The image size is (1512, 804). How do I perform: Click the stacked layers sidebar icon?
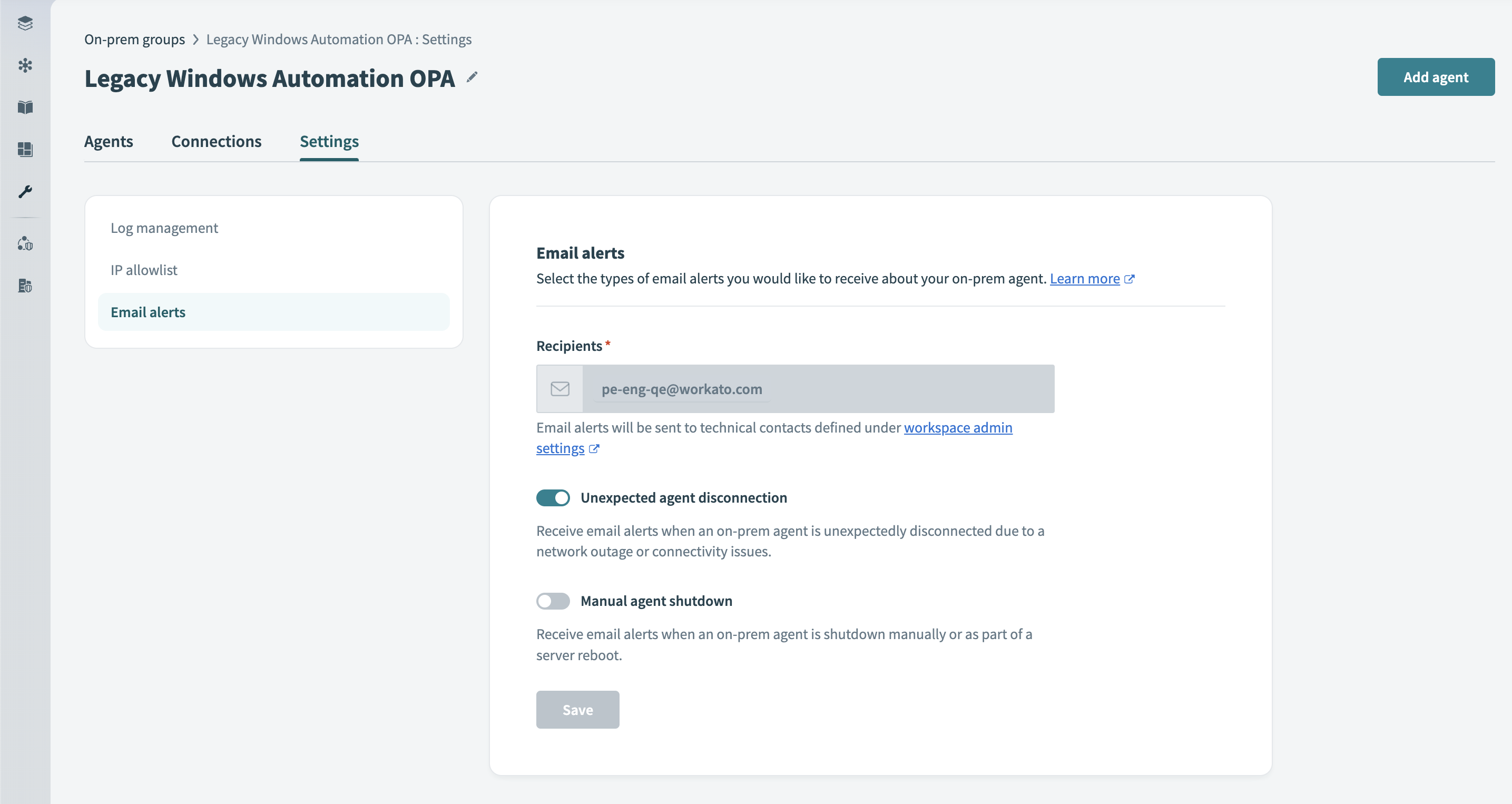(x=25, y=23)
